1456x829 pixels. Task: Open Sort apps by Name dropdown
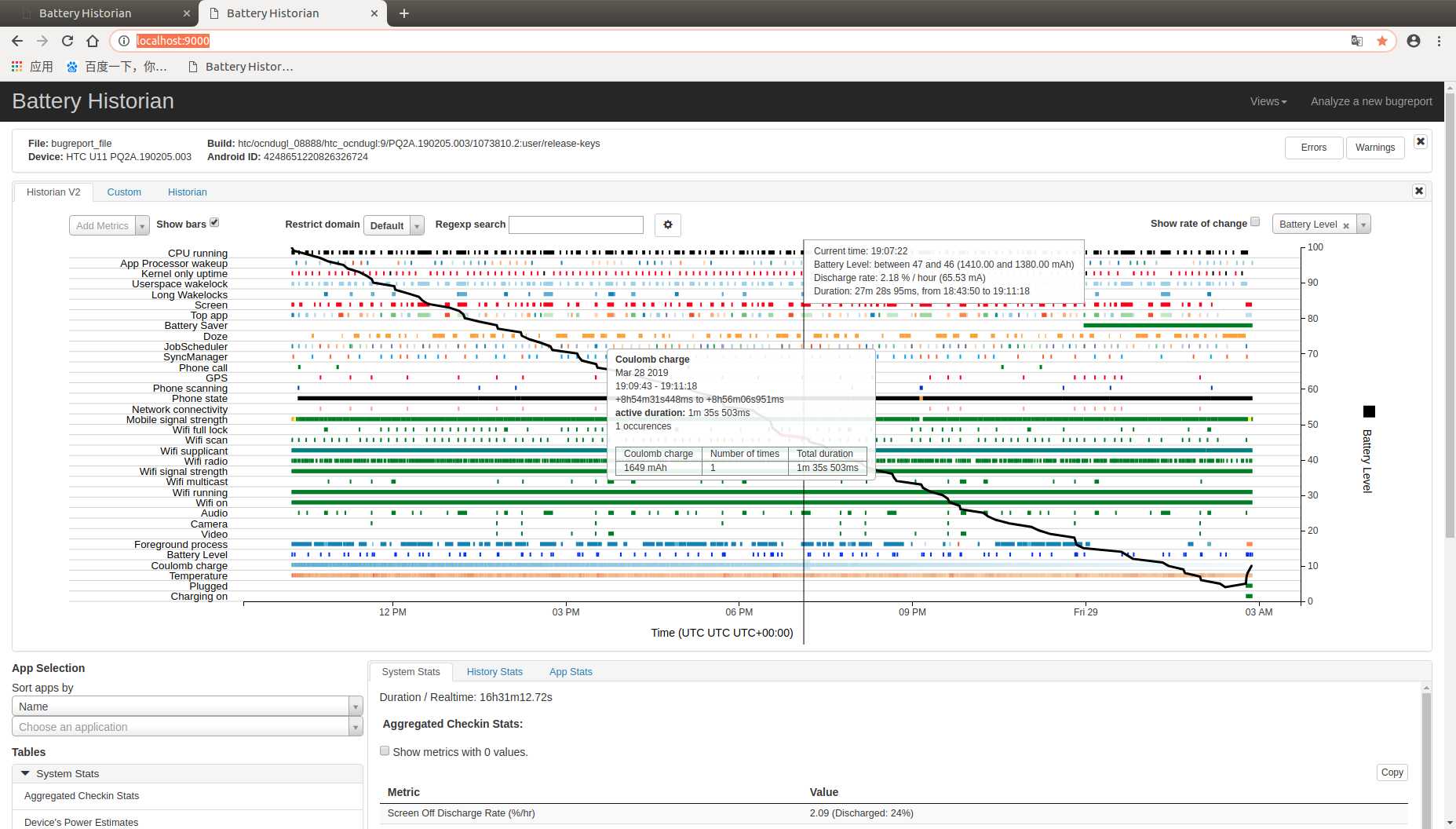coord(188,707)
